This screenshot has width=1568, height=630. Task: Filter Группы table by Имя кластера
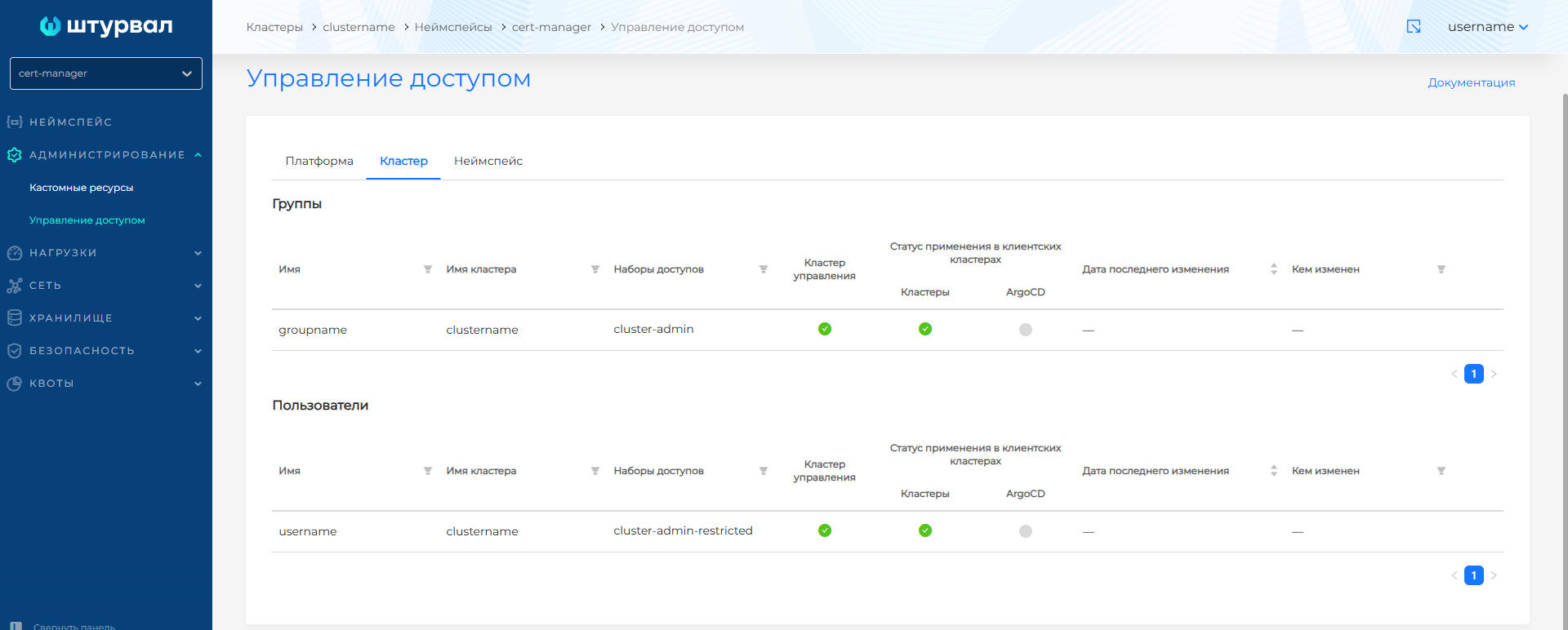click(x=595, y=269)
